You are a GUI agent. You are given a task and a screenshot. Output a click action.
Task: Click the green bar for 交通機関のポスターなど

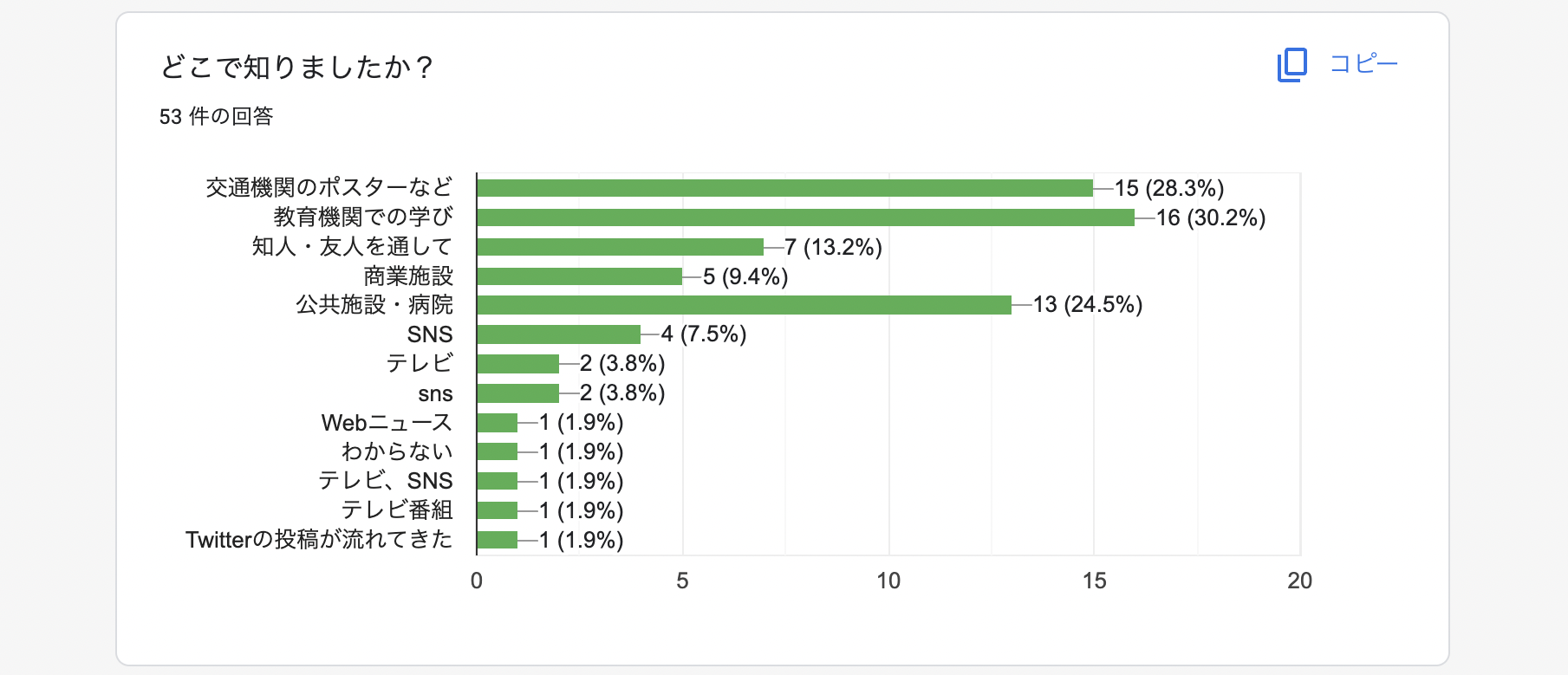pos(784,188)
